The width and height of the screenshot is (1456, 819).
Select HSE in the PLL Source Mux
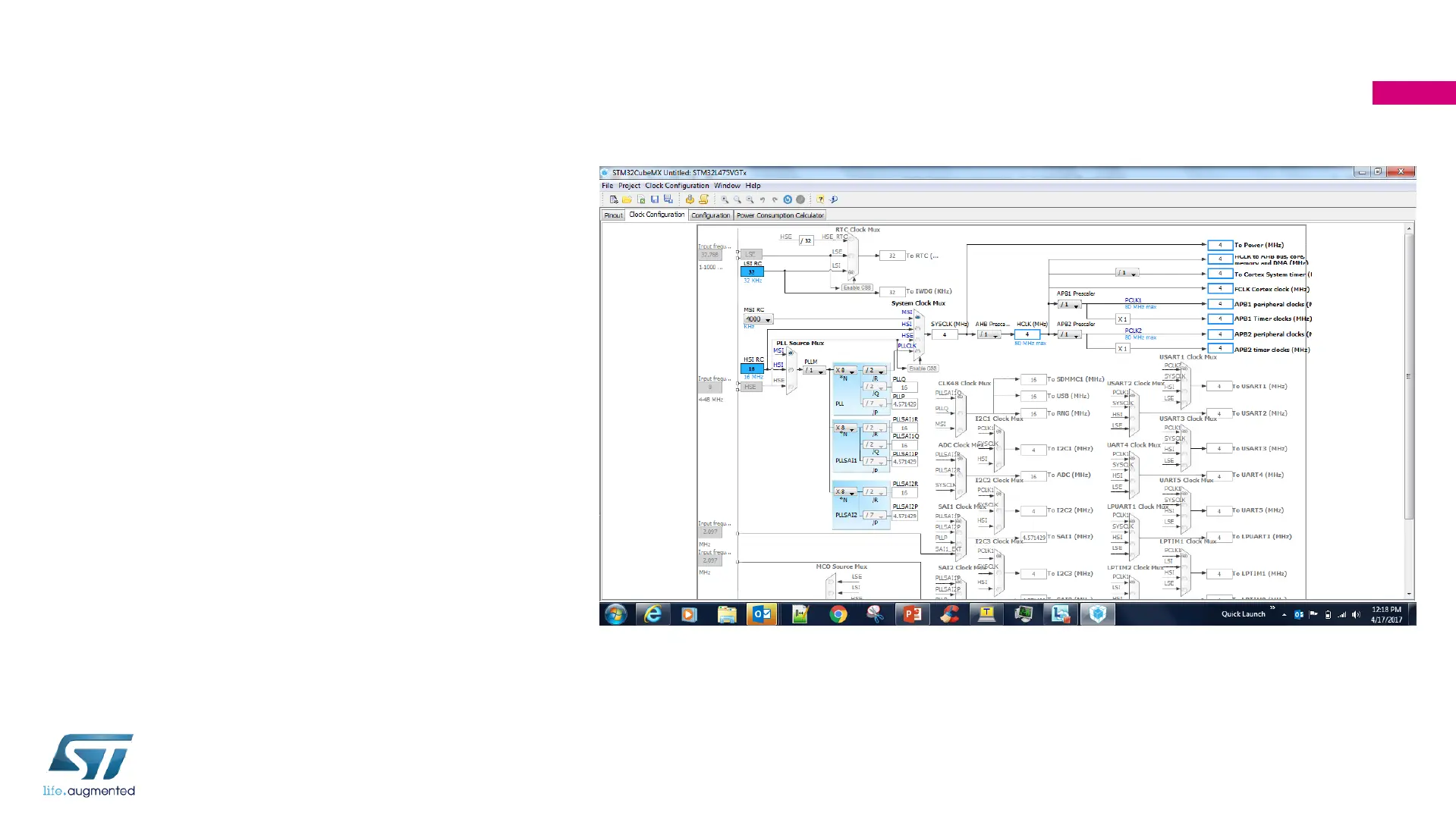[791, 386]
